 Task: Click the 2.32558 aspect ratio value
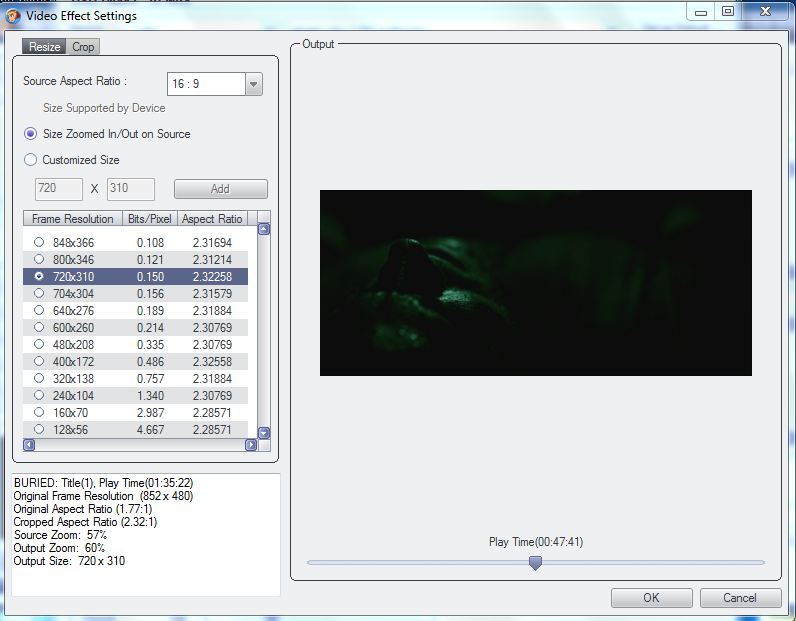coord(212,362)
